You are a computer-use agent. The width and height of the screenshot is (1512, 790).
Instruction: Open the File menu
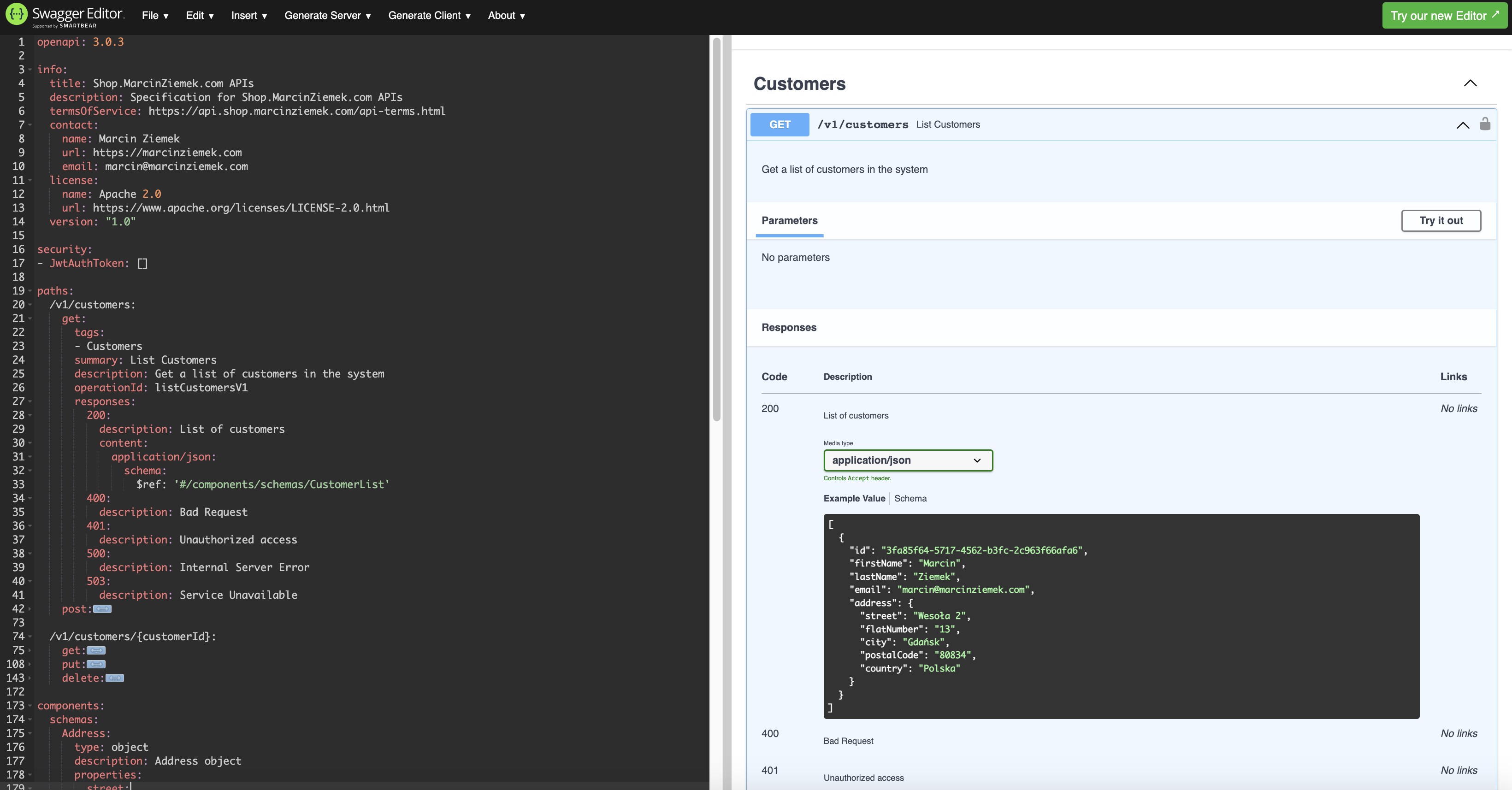(155, 16)
